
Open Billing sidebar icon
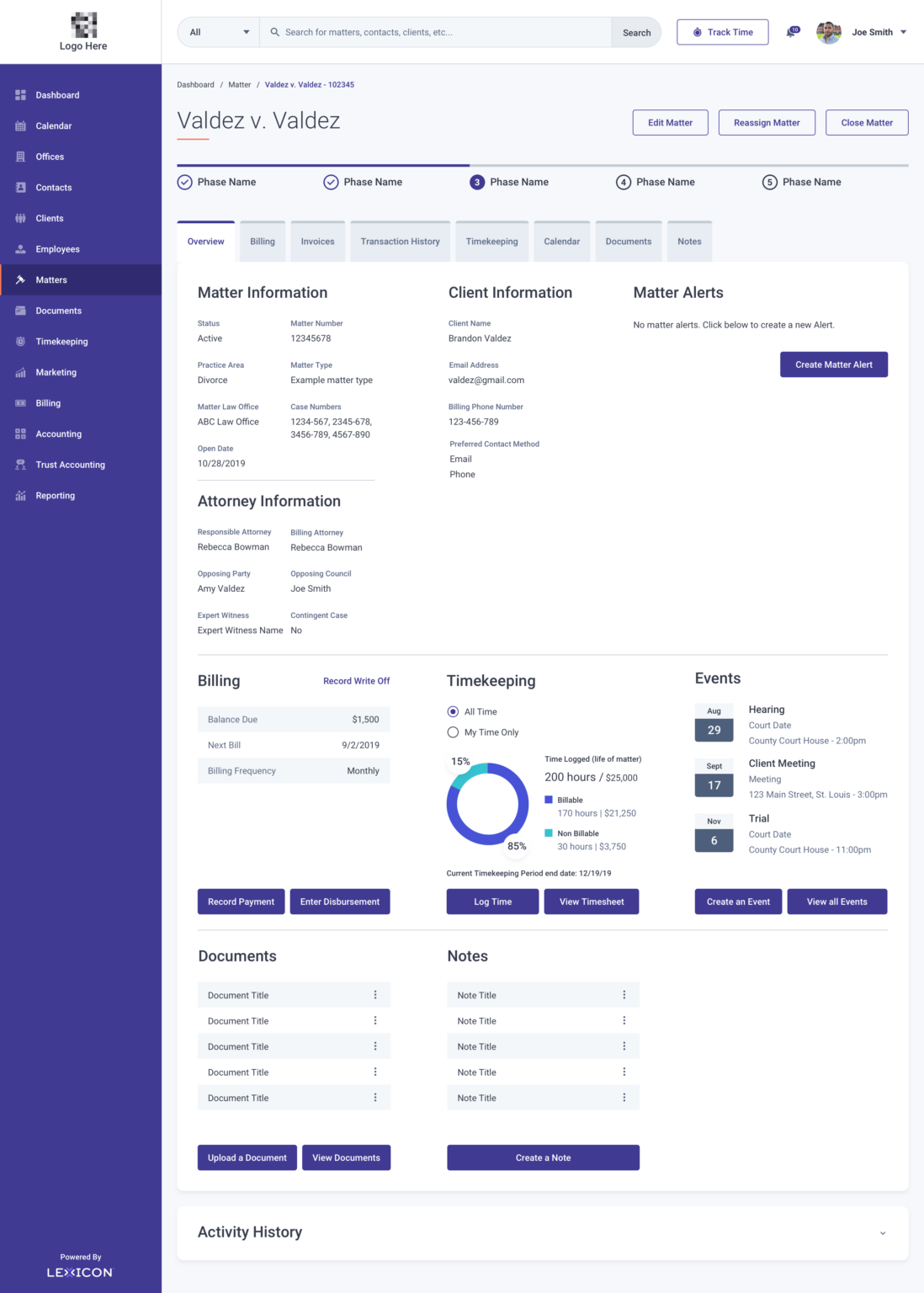click(x=20, y=403)
